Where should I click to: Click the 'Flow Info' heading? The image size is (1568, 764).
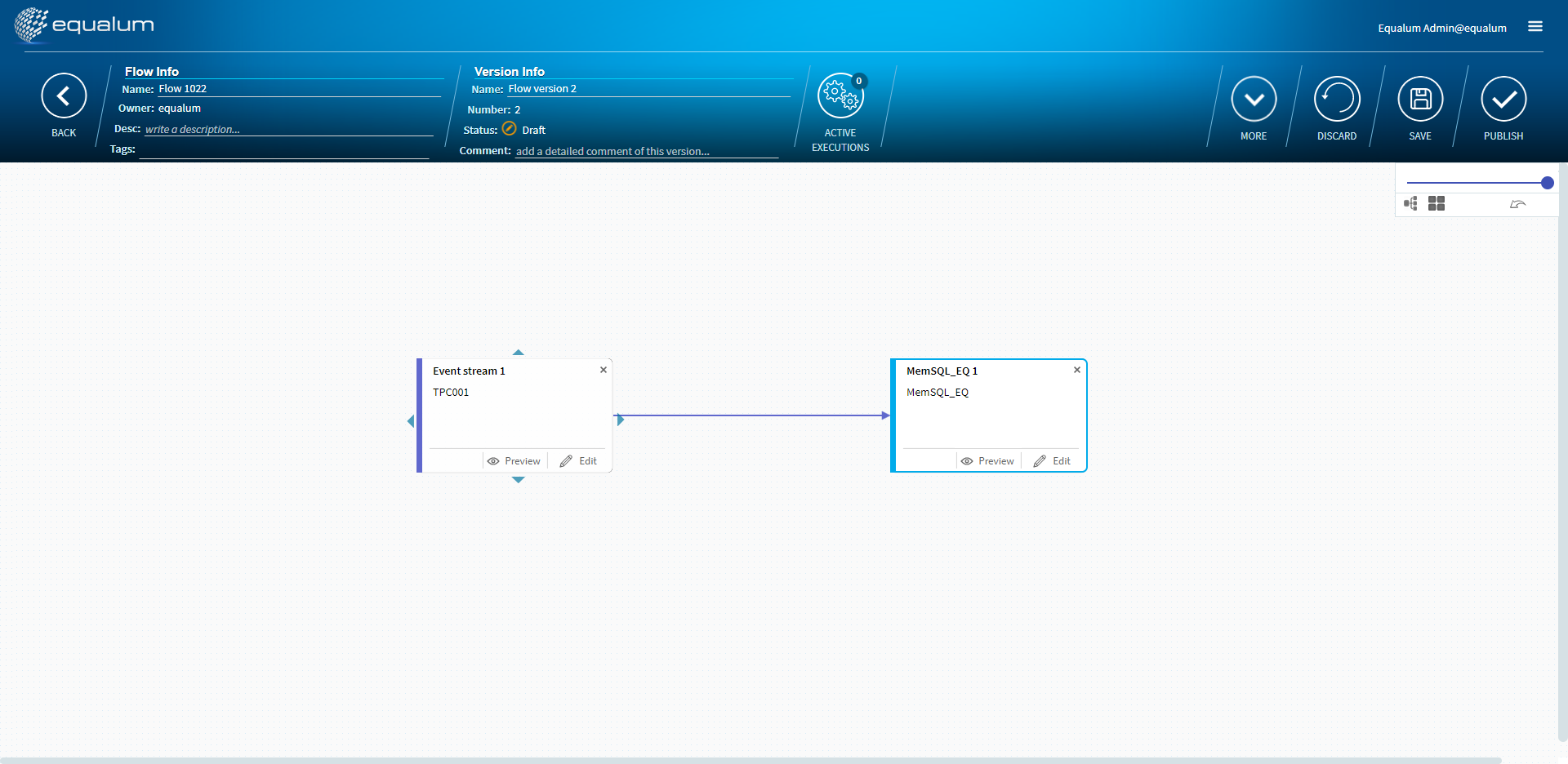point(152,72)
